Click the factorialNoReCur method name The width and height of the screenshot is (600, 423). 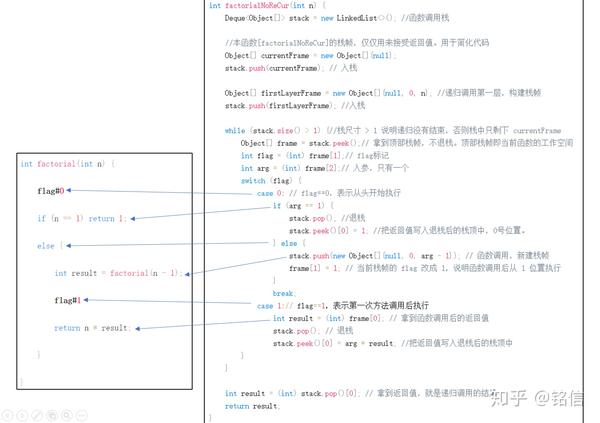point(257,5)
